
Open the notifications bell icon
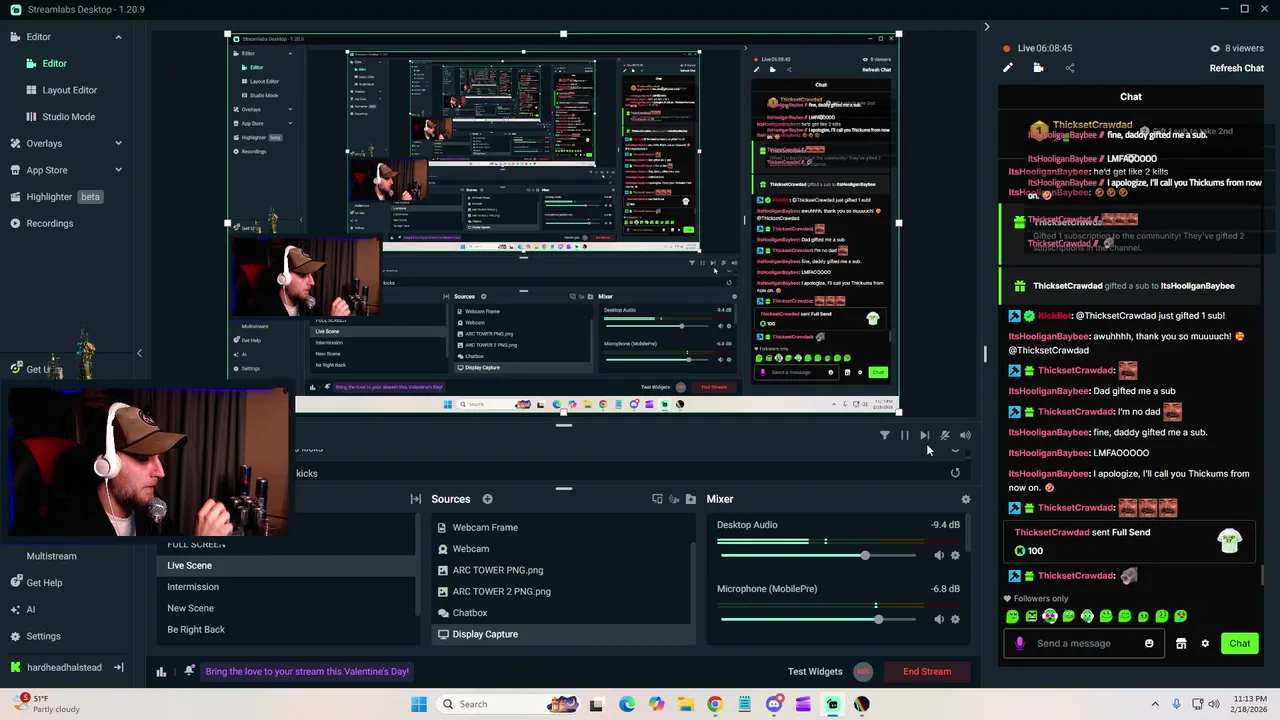(189, 671)
